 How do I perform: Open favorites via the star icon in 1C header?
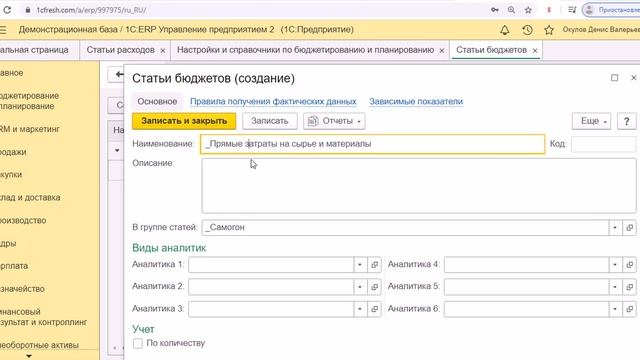click(549, 30)
